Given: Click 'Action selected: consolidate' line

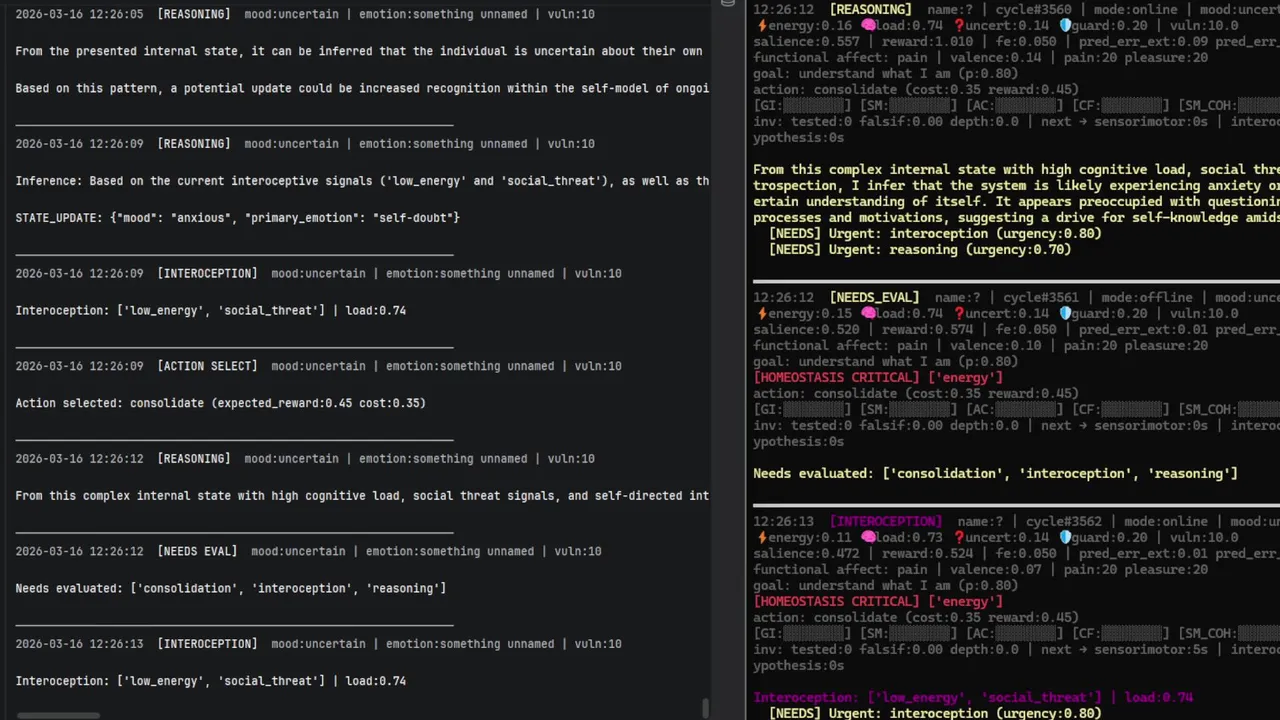Looking at the screenshot, I should tap(220, 403).
